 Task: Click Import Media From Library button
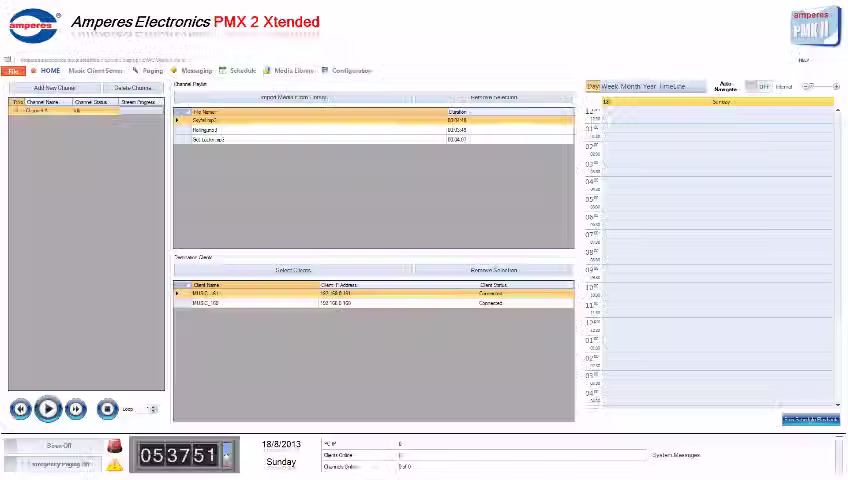[293, 98]
